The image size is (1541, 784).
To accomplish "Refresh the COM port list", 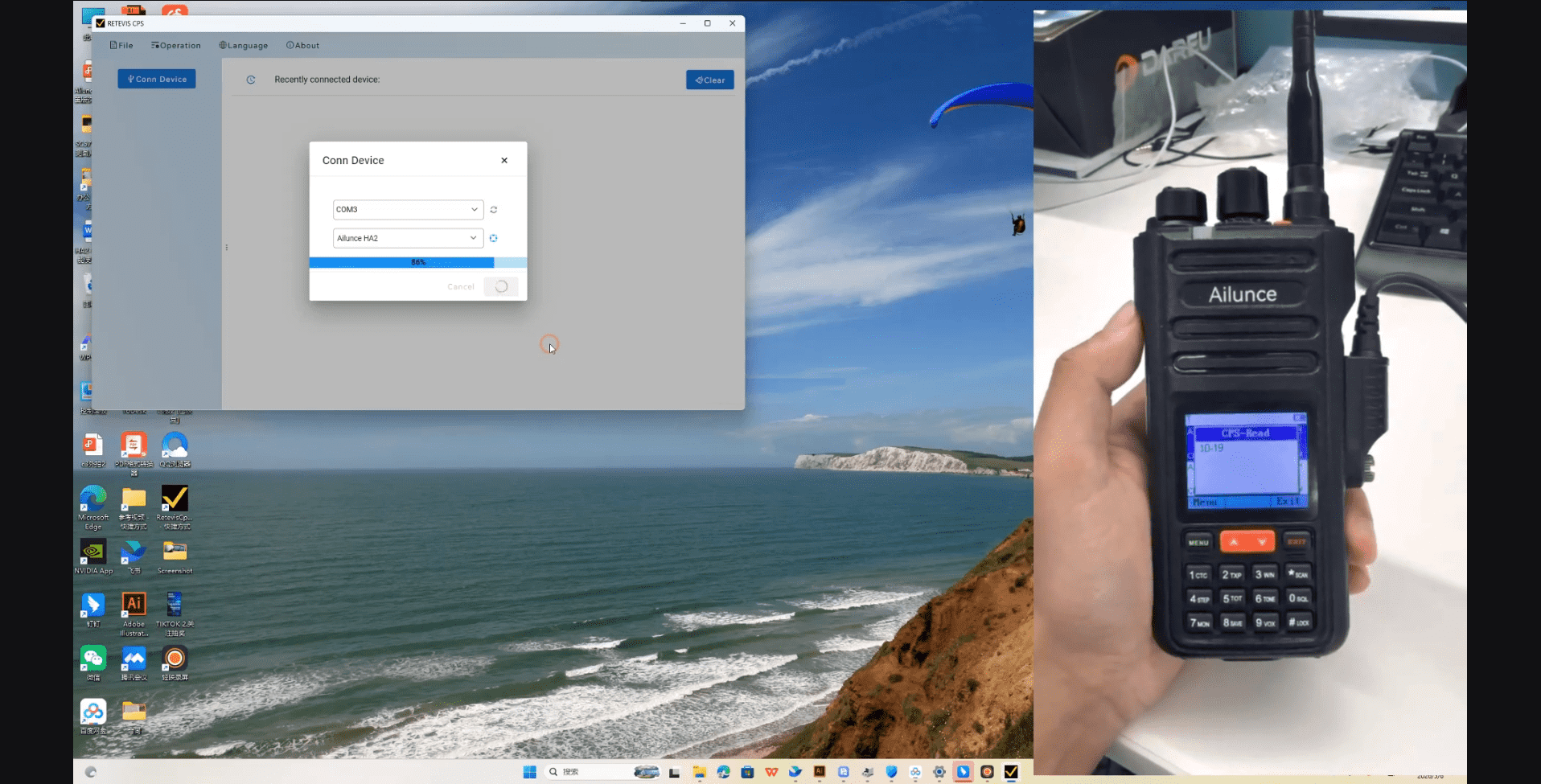I will coord(494,210).
